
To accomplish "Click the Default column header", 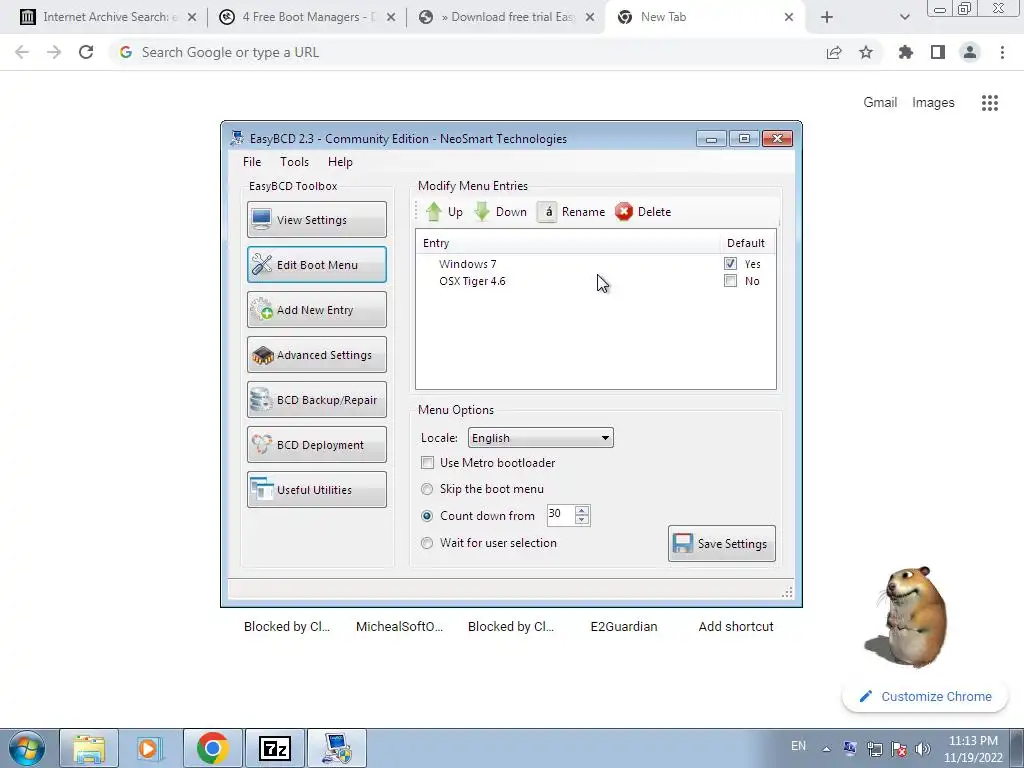I will click(x=746, y=243).
